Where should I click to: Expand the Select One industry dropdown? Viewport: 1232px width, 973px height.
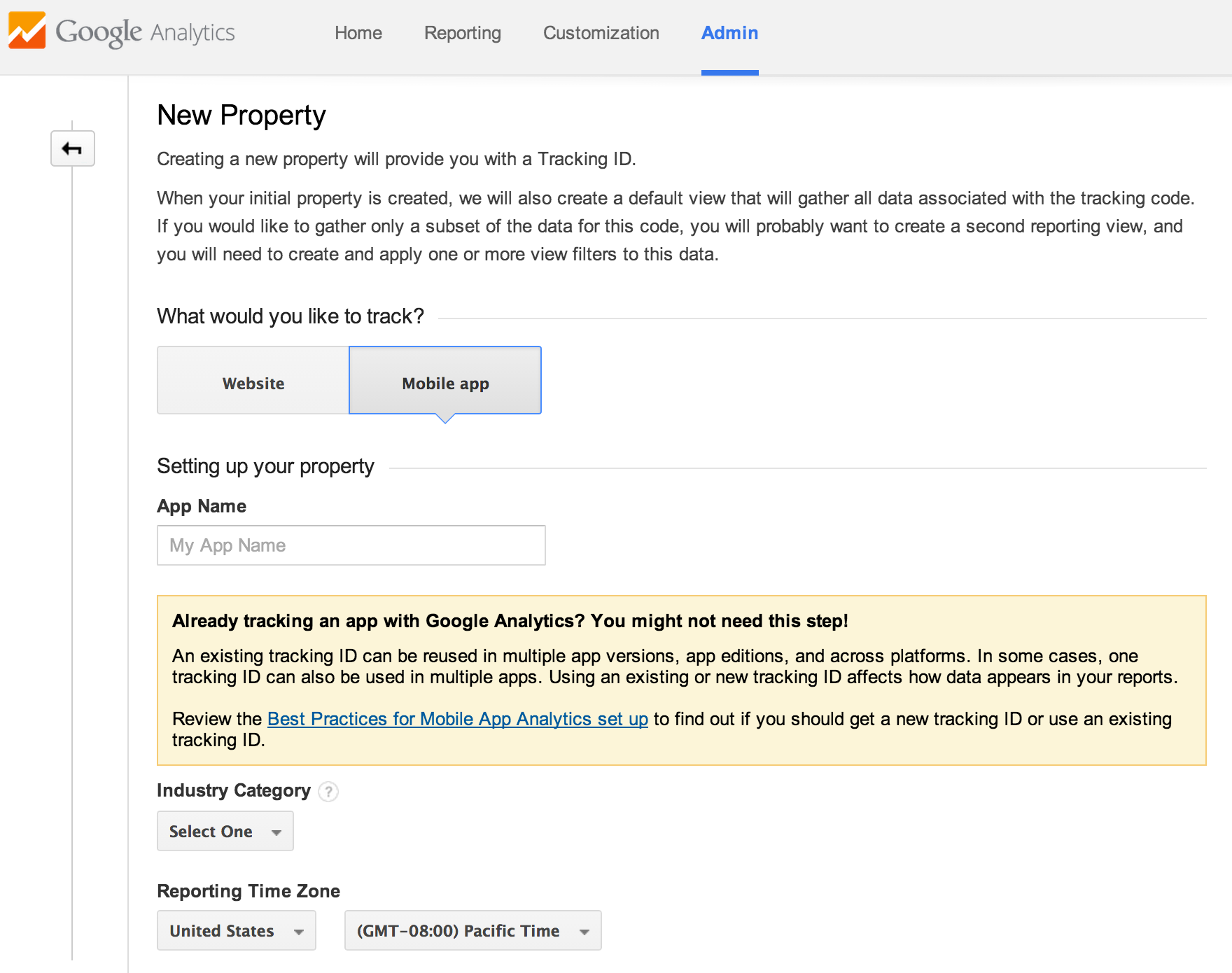tap(225, 832)
